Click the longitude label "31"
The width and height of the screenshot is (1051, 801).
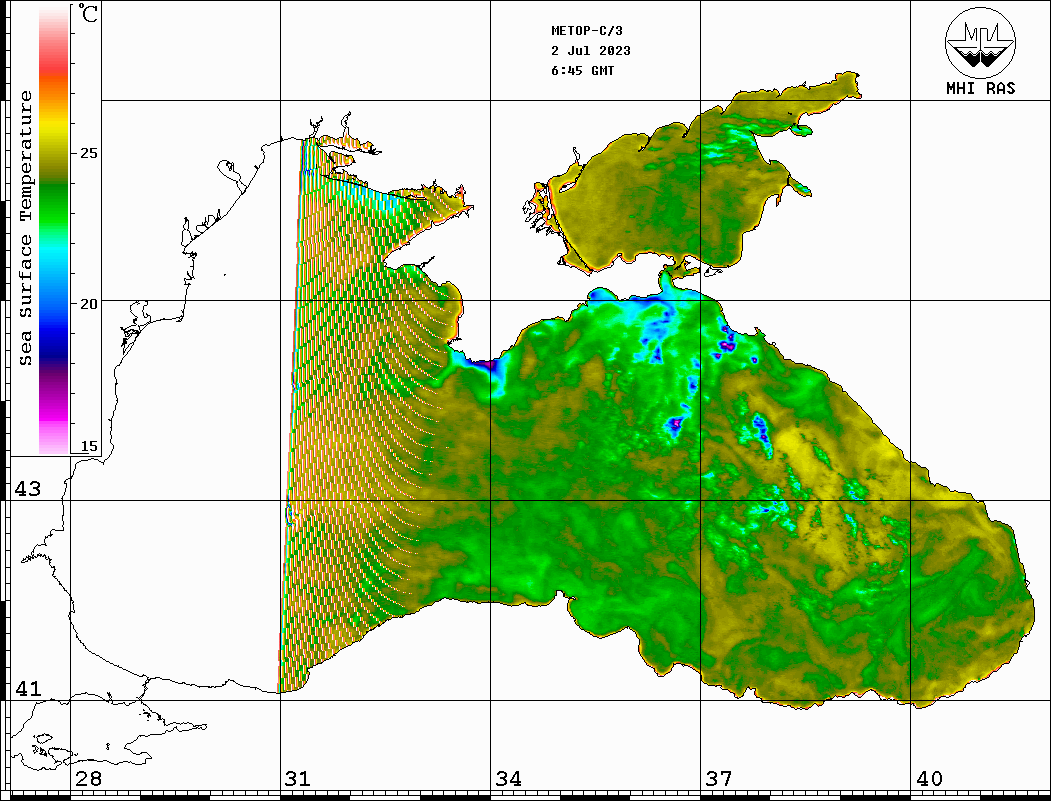click(x=298, y=779)
